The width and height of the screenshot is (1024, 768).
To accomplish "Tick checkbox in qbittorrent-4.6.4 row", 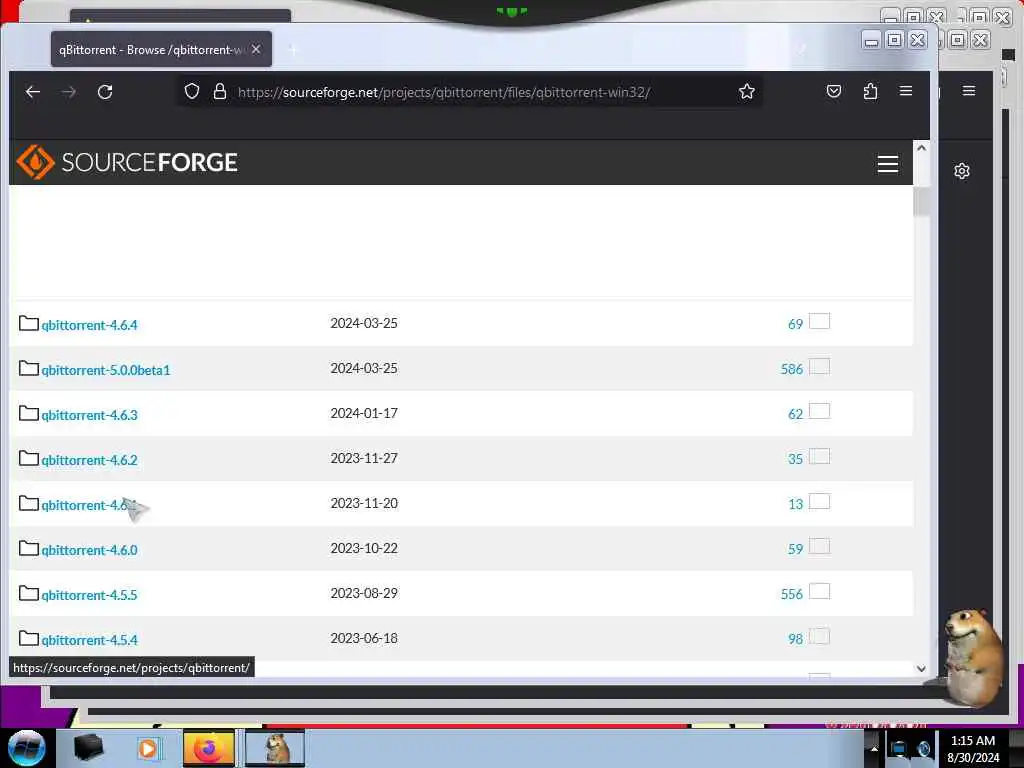I will pyautogui.click(x=819, y=321).
